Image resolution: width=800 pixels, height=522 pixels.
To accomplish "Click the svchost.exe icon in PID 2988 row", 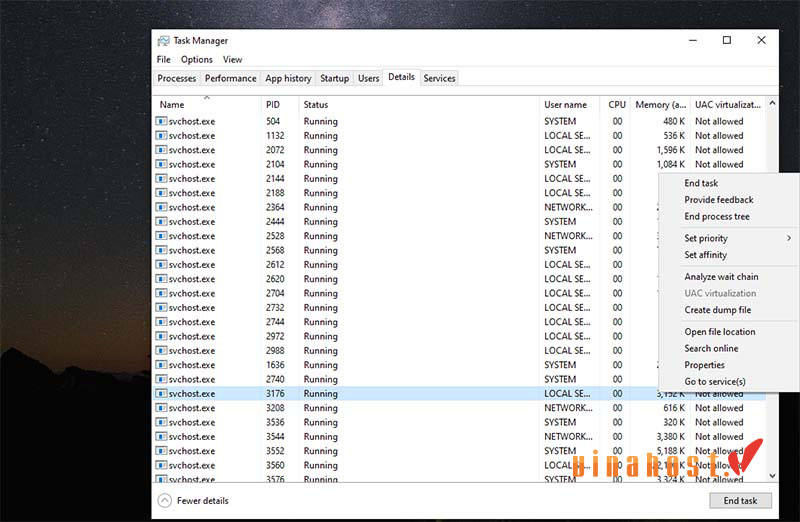I will coord(161,351).
